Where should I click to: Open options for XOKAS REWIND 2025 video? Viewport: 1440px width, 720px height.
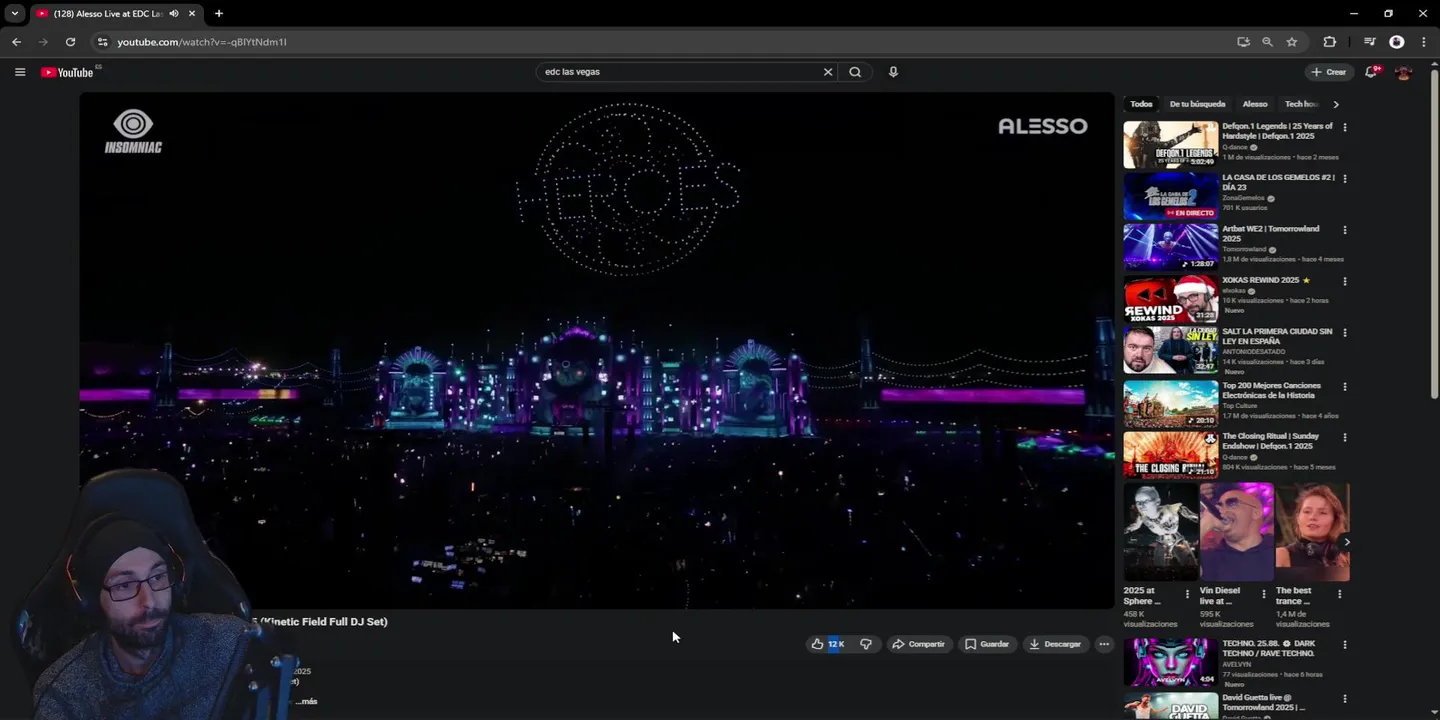pyautogui.click(x=1345, y=281)
